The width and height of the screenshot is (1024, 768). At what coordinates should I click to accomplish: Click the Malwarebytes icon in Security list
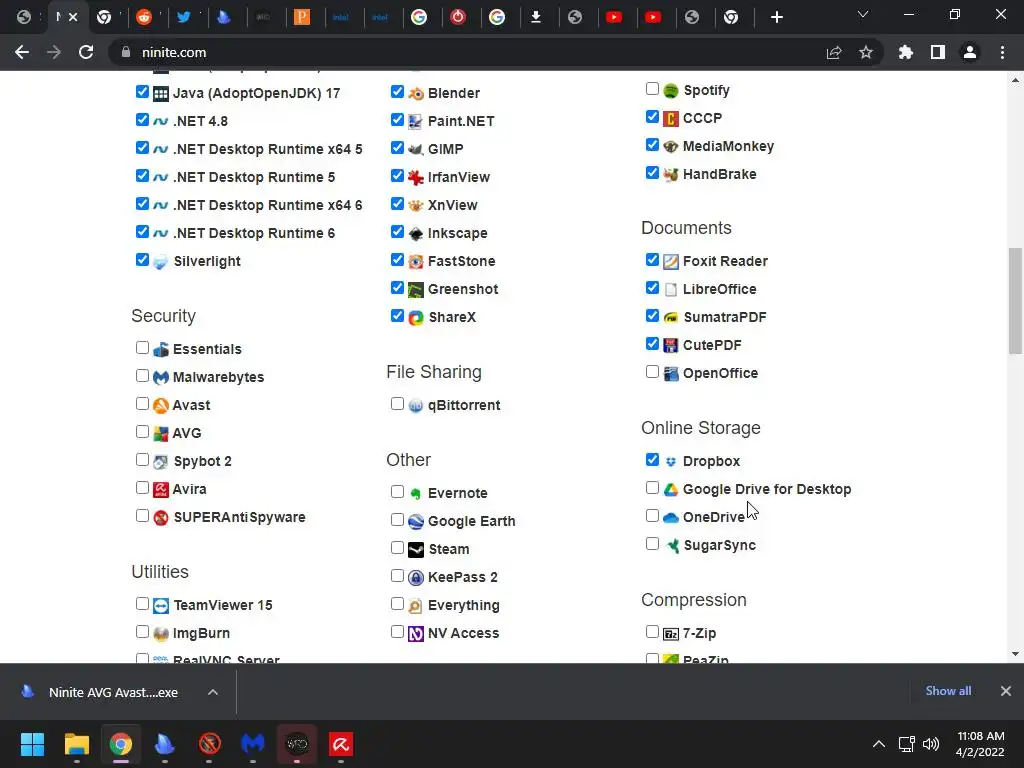coord(161,377)
